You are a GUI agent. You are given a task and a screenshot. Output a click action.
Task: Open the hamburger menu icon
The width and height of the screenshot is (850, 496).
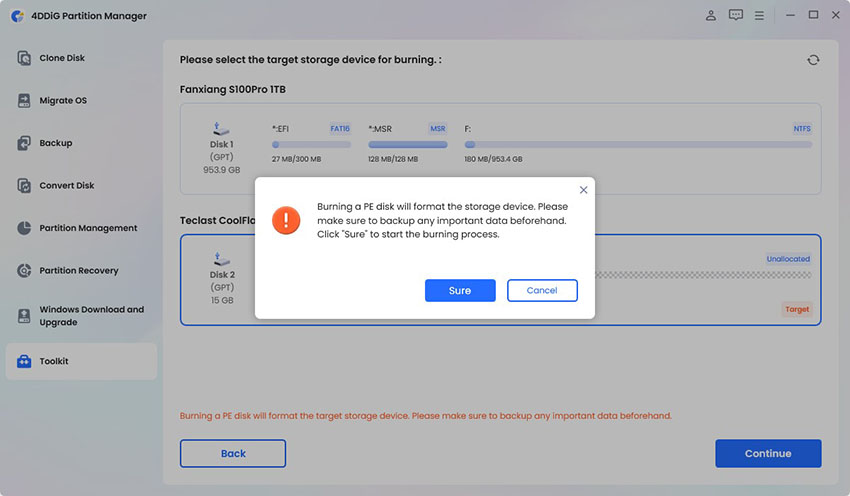759,16
